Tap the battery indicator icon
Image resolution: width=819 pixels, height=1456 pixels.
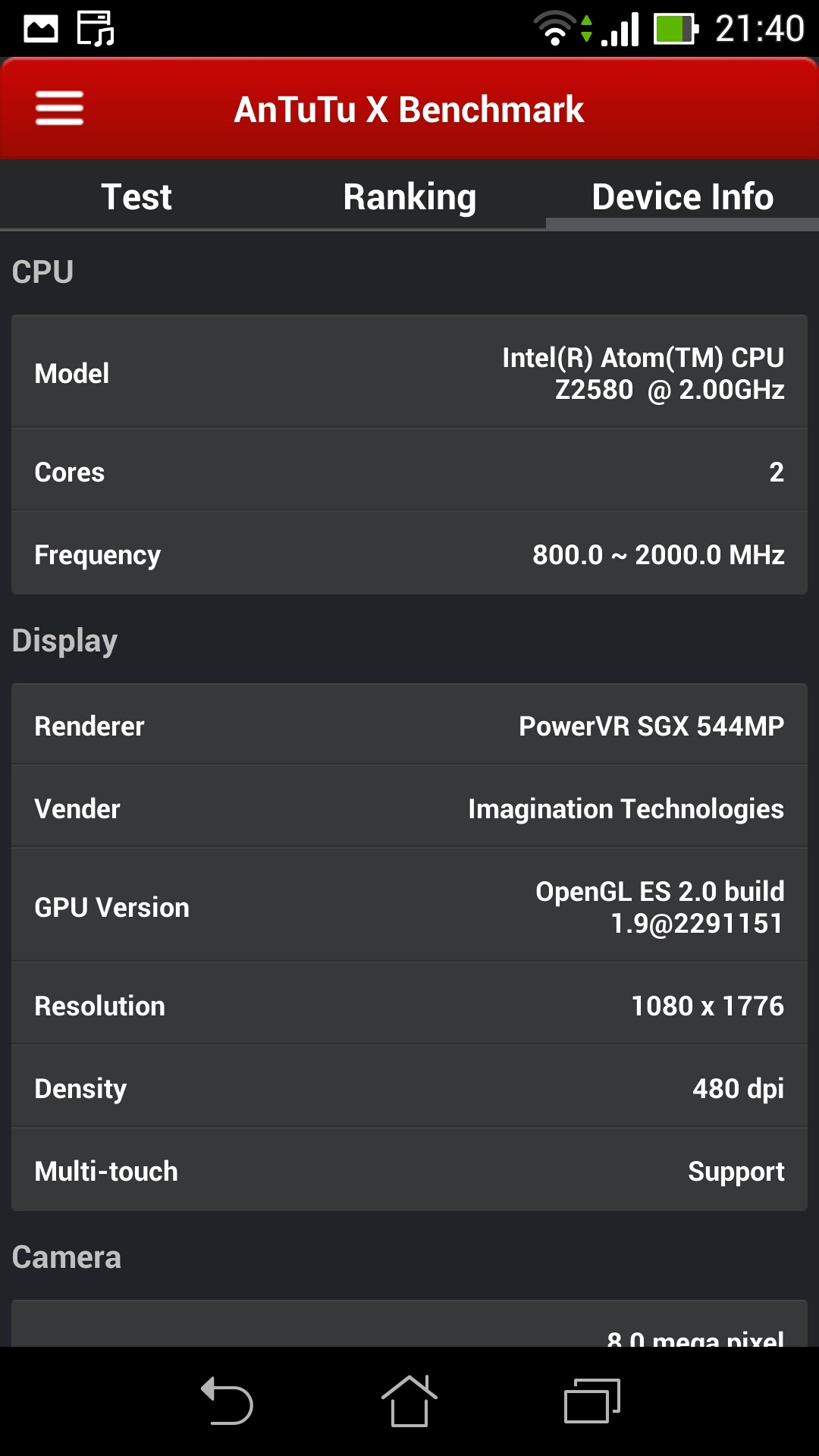point(676,29)
